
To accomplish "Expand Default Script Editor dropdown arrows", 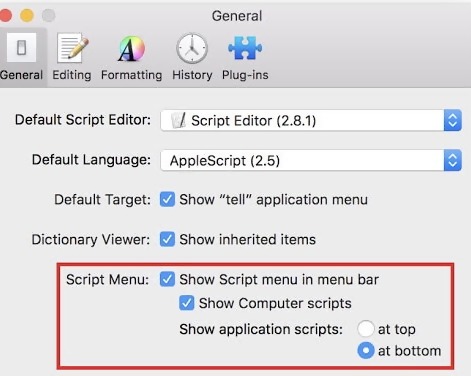I will tap(453, 120).
